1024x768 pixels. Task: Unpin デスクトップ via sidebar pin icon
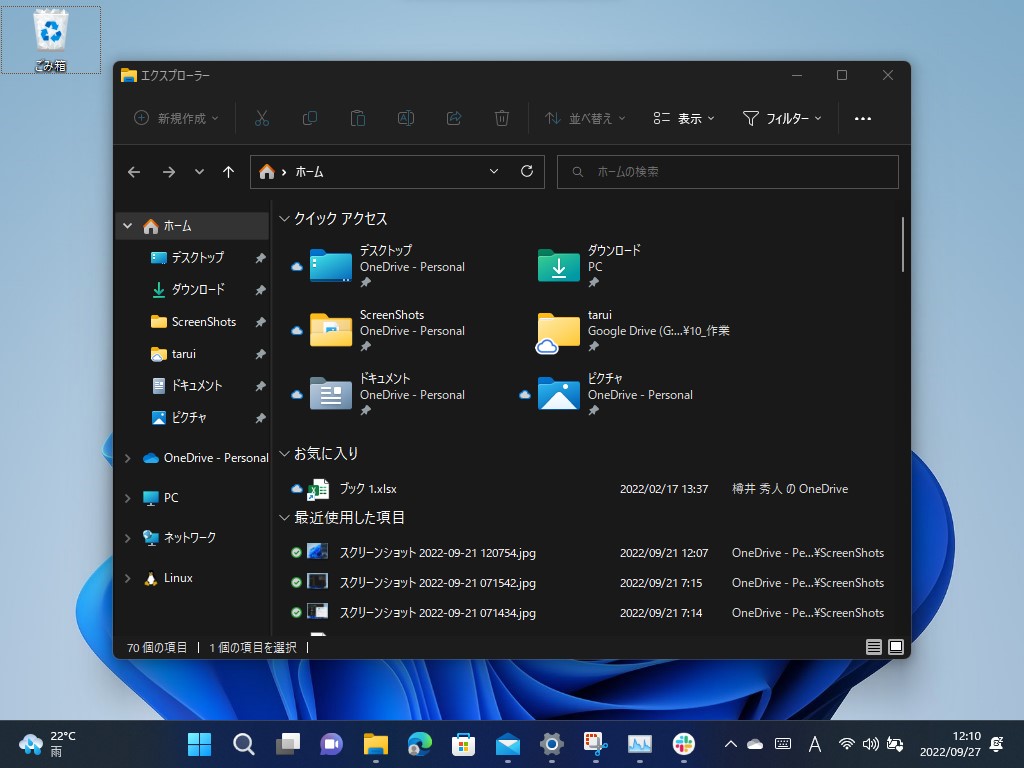click(260, 258)
